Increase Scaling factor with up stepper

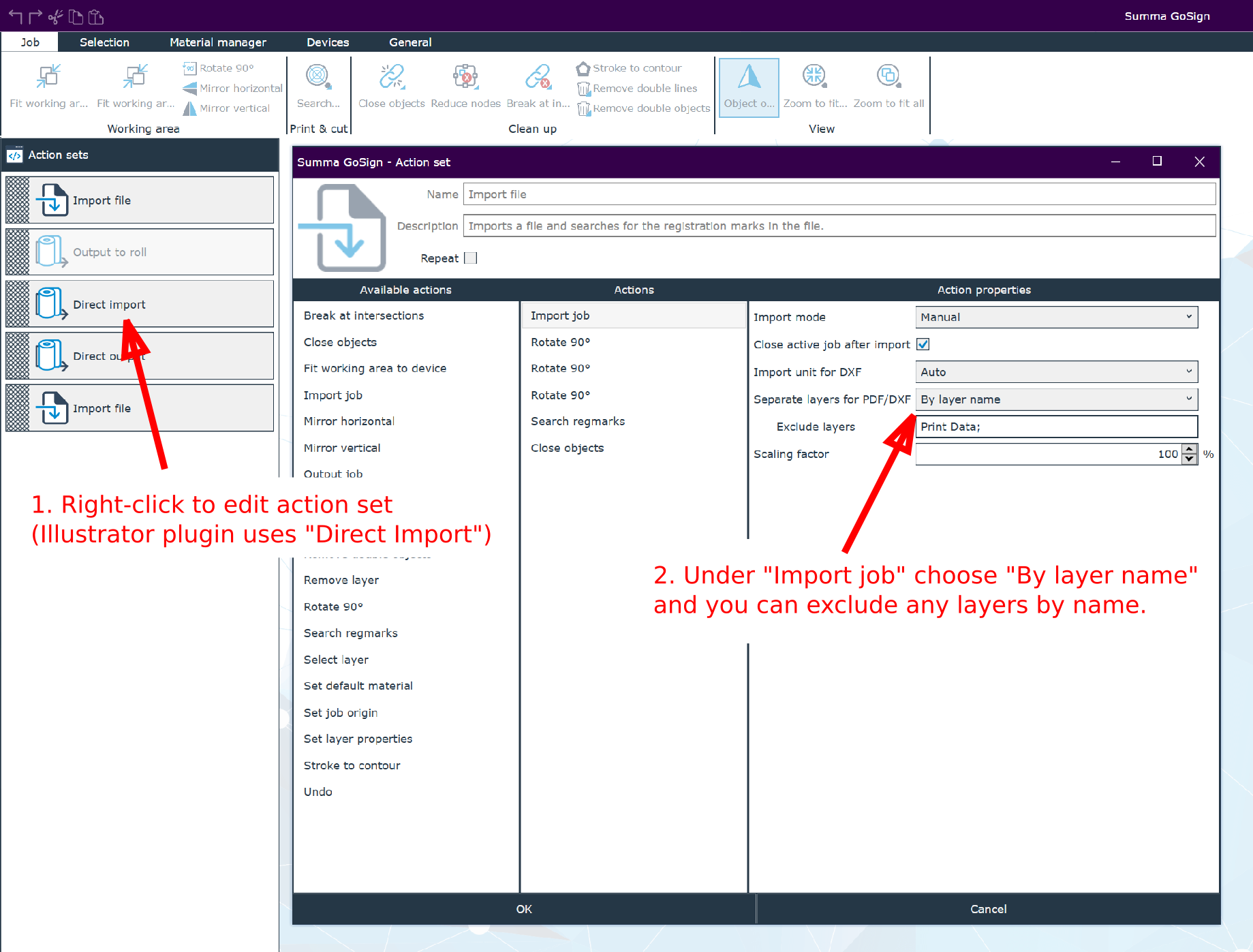point(1190,449)
